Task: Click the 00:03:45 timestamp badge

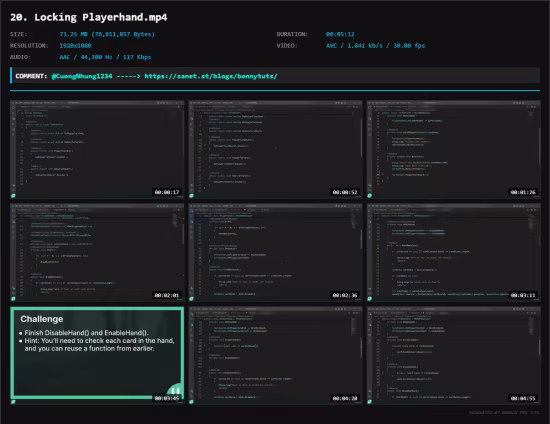Action: point(167,398)
